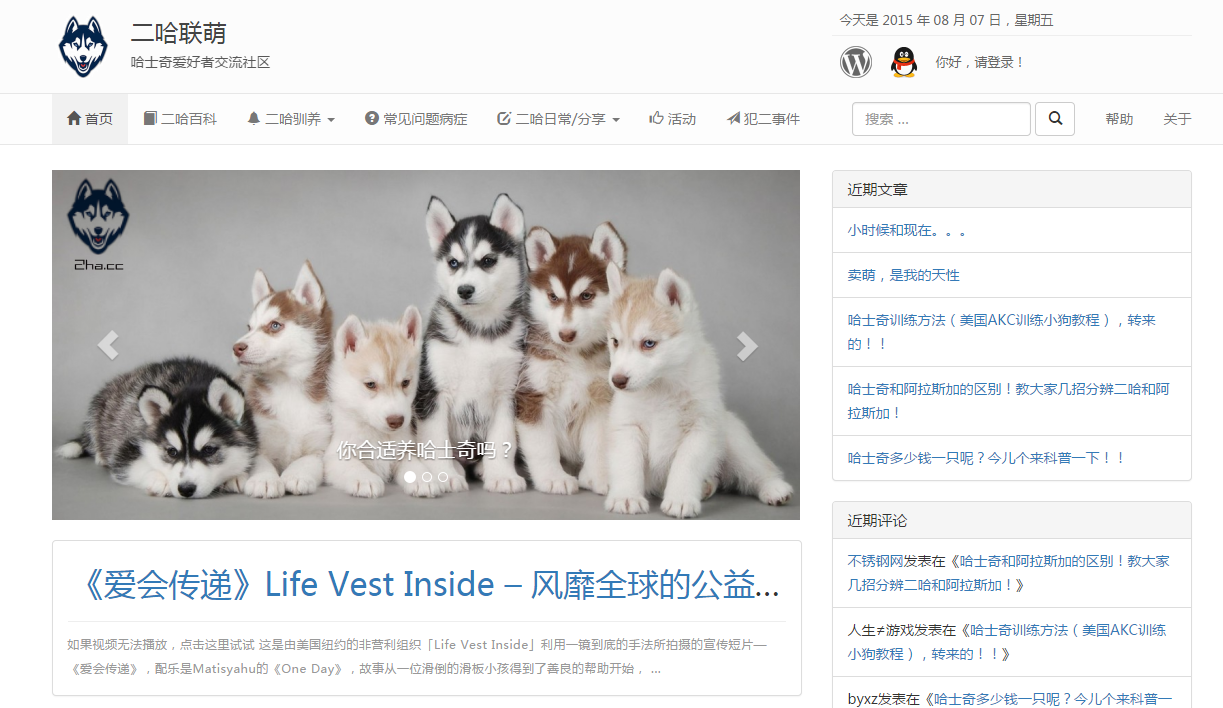
Task: Select the first carousel indicator dot
Action: point(410,477)
